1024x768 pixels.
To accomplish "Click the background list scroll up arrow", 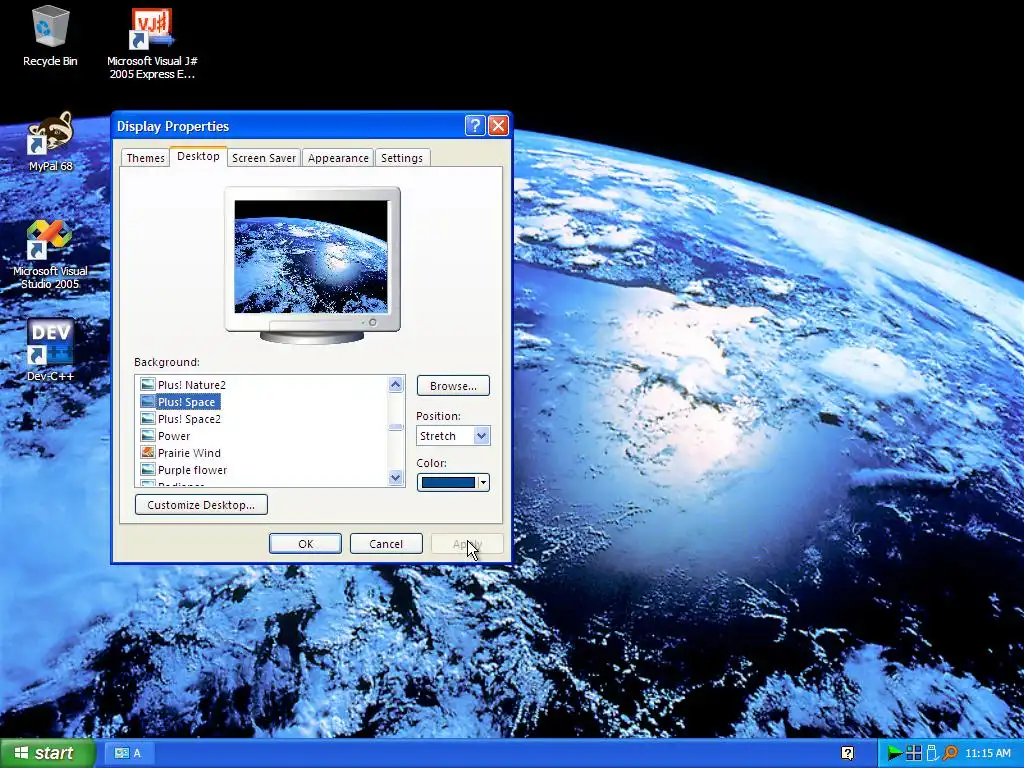I will [395, 385].
